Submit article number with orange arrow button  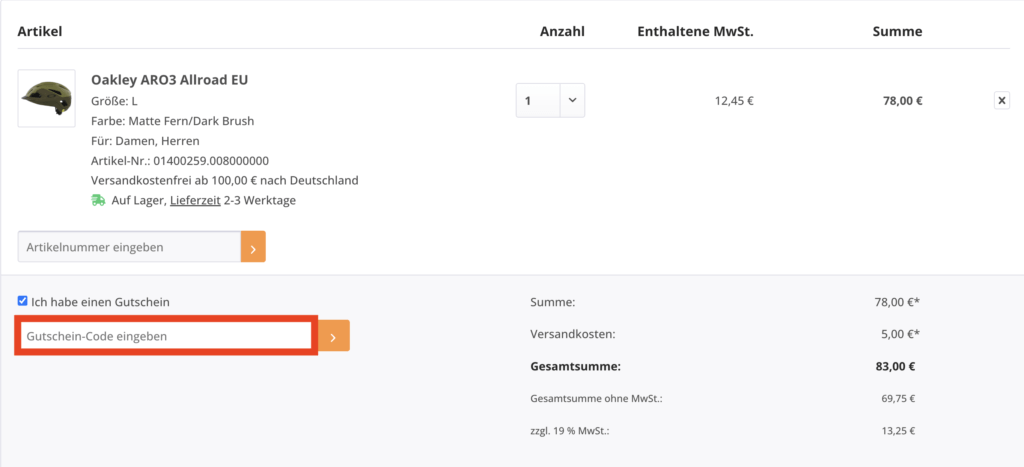click(253, 247)
